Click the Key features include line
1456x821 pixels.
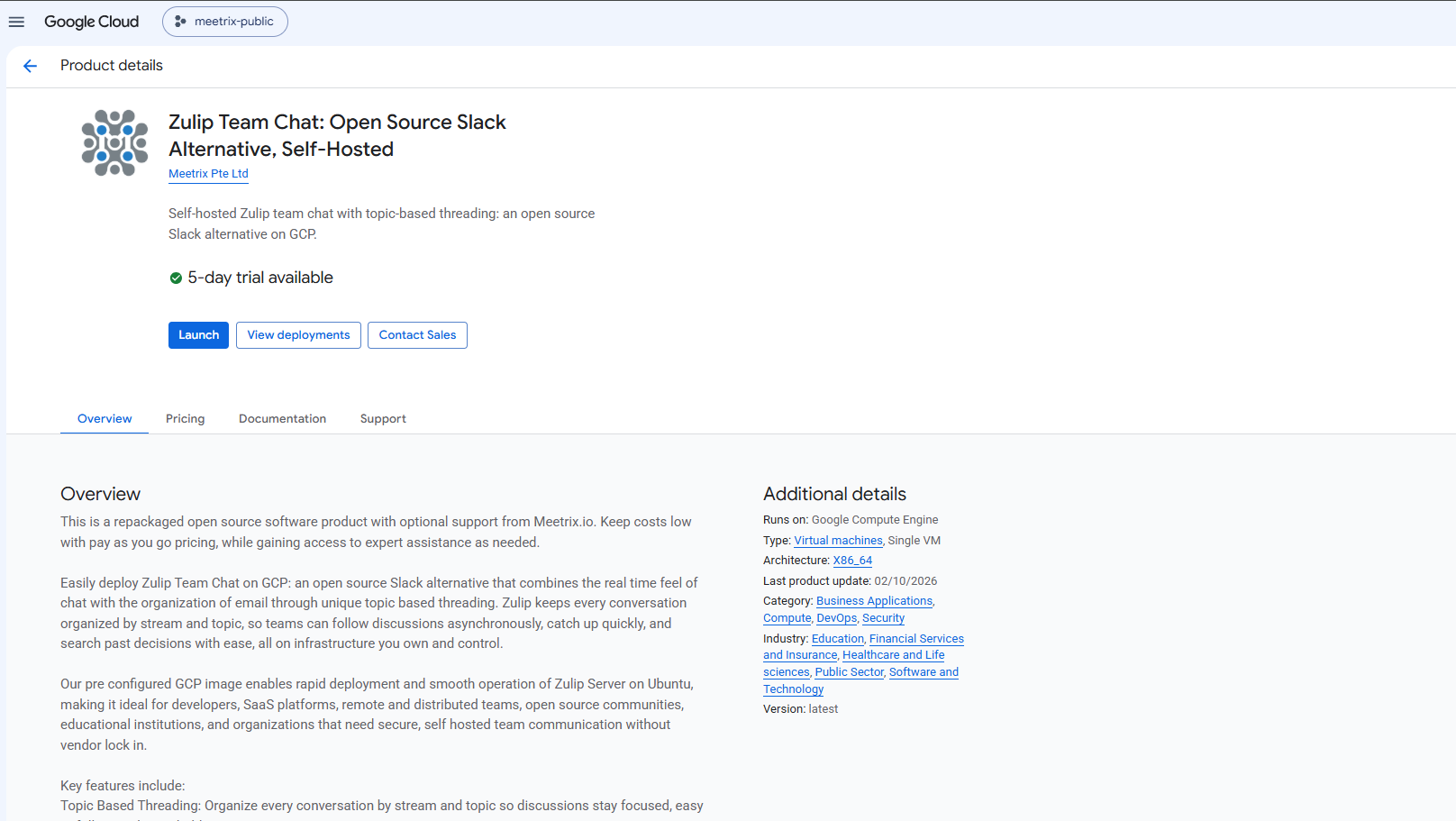(123, 786)
